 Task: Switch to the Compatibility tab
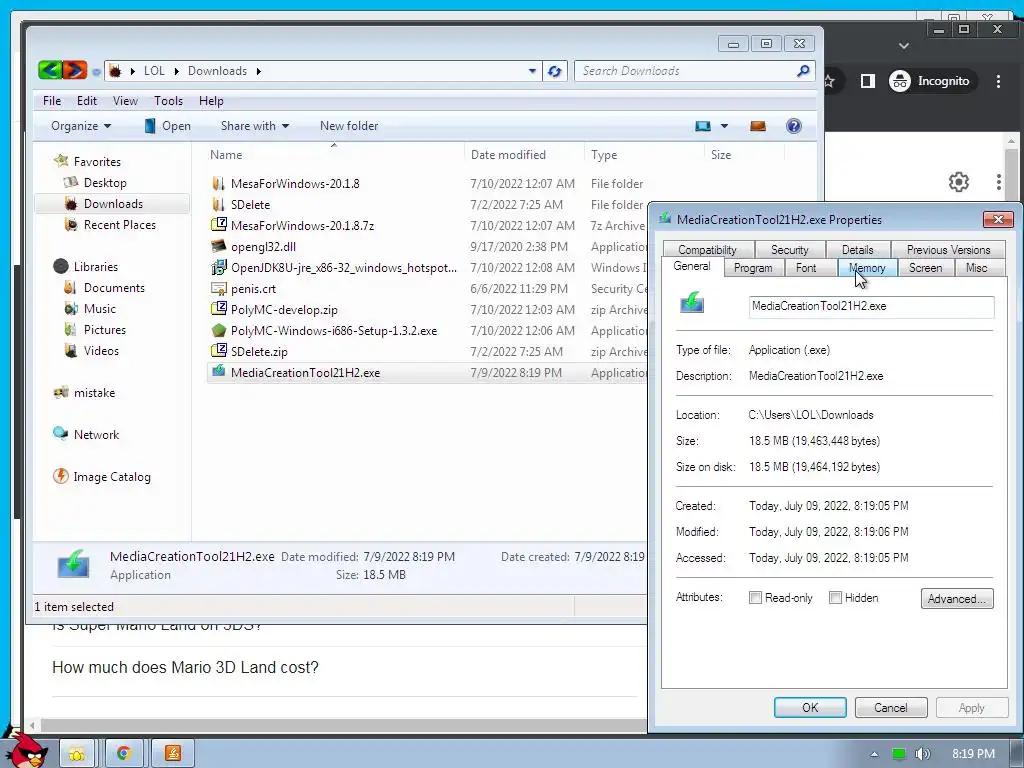click(x=707, y=249)
